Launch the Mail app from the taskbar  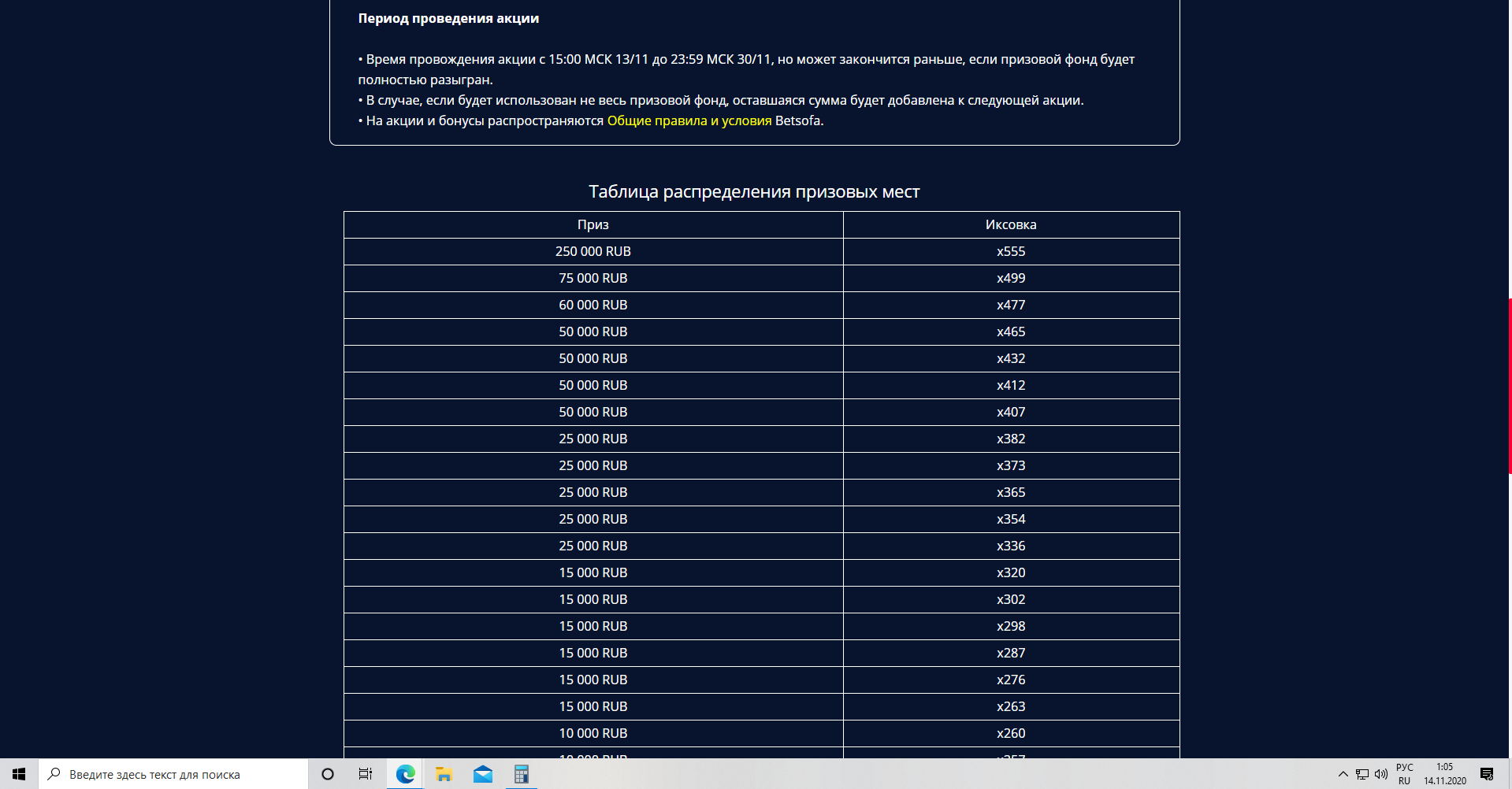click(483, 774)
